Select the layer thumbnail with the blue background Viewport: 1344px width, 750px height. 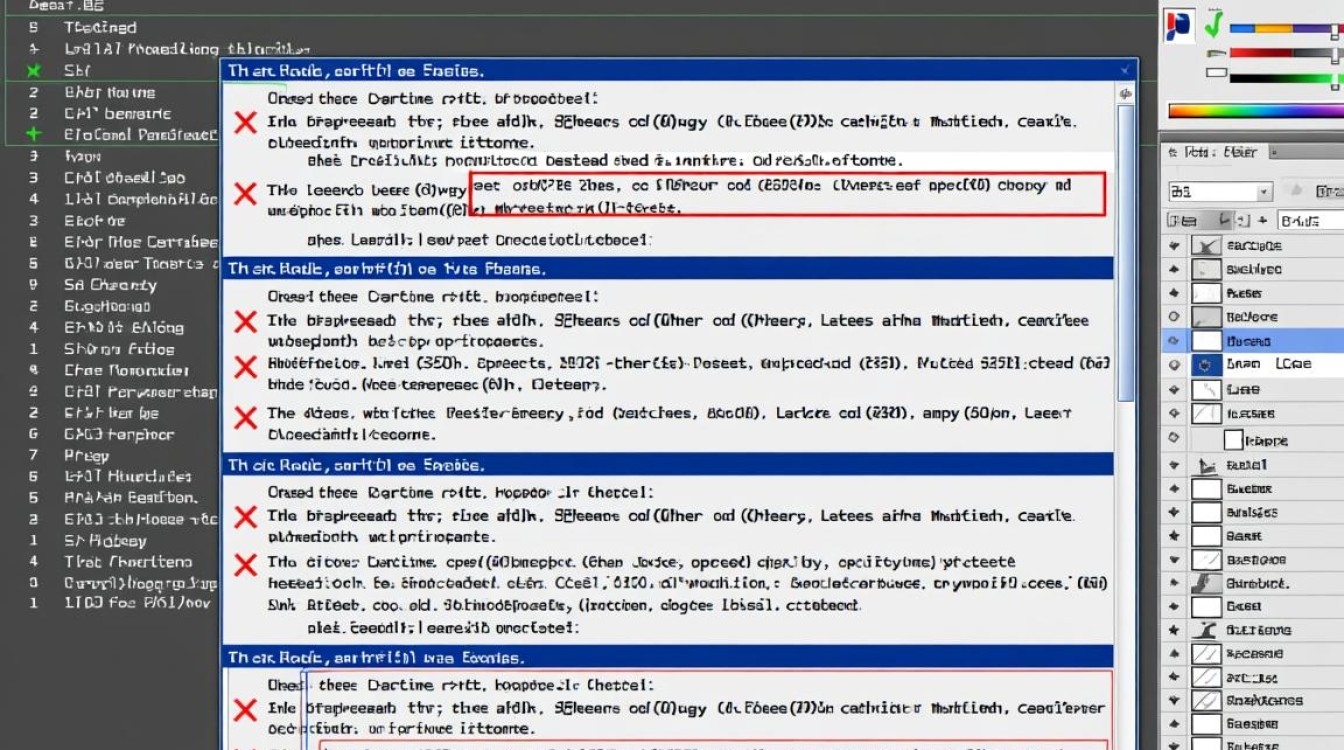[x=1207, y=366]
